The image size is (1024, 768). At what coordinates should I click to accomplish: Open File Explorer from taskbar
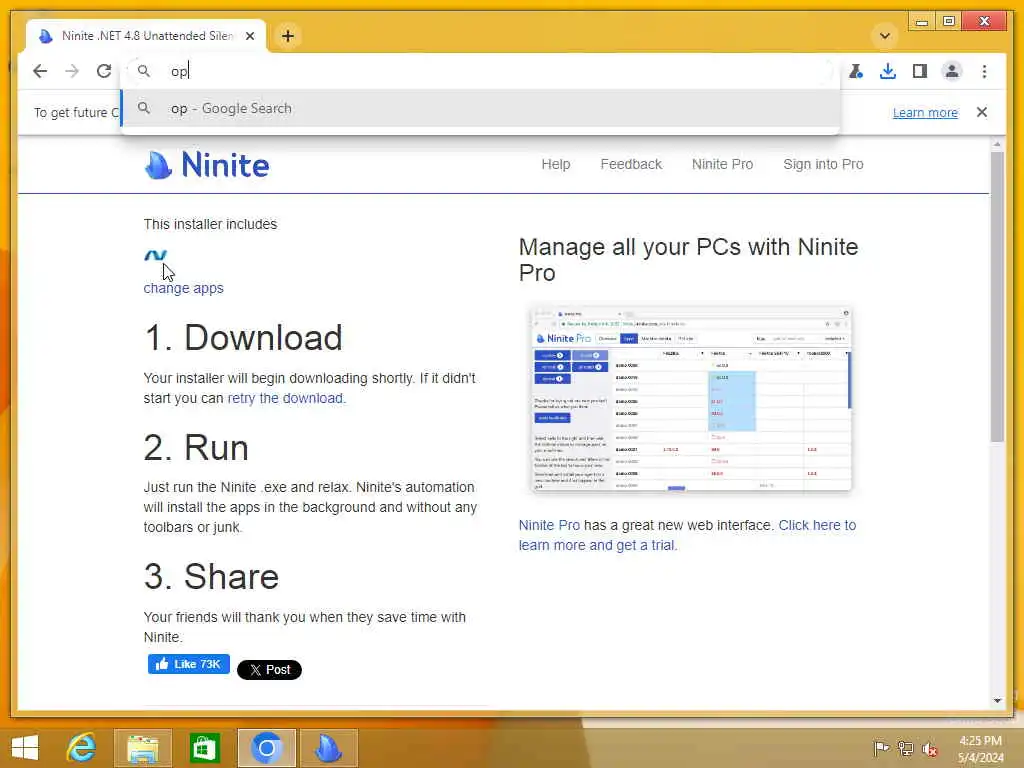tap(143, 748)
